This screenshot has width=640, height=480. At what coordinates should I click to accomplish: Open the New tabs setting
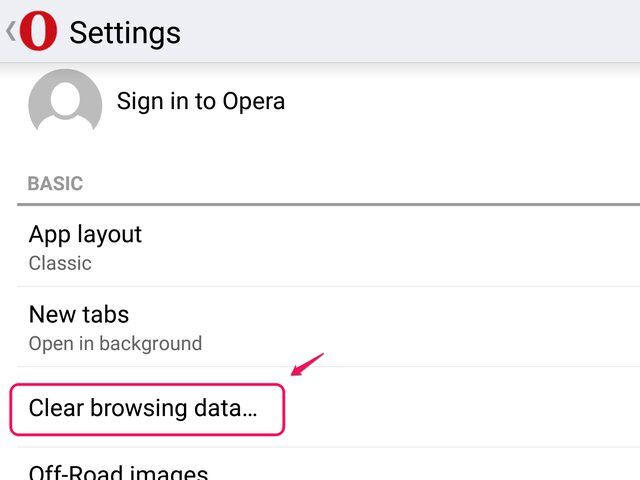[79, 314]
